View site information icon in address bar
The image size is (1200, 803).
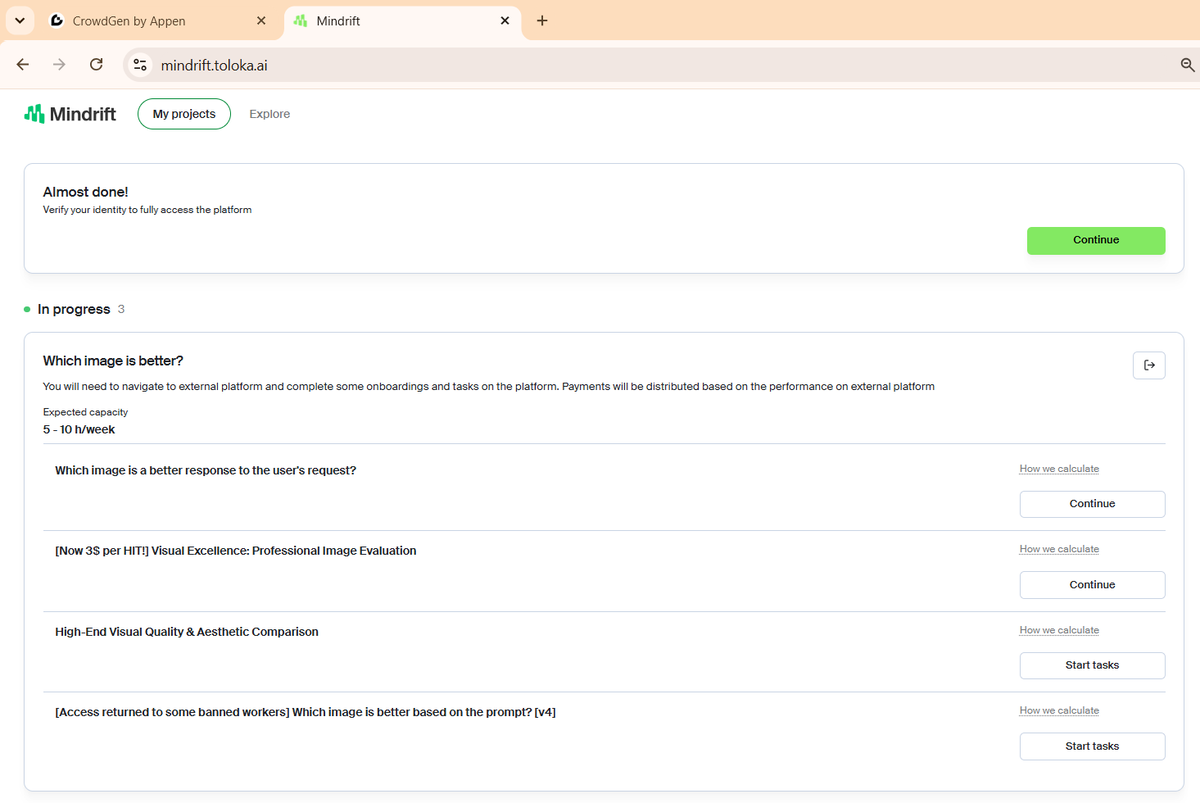click(140, 64)
